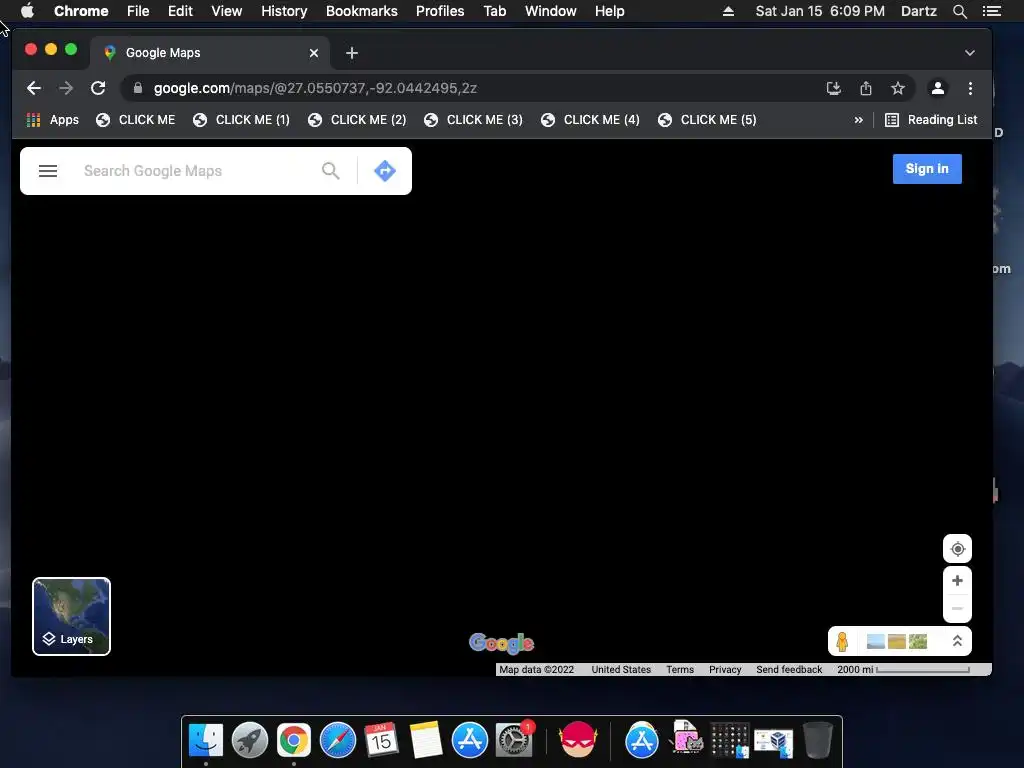Viewport: 1024px width, 768px height.
Task: Click the eject icon in menu bar
Action: coord(728,11)
